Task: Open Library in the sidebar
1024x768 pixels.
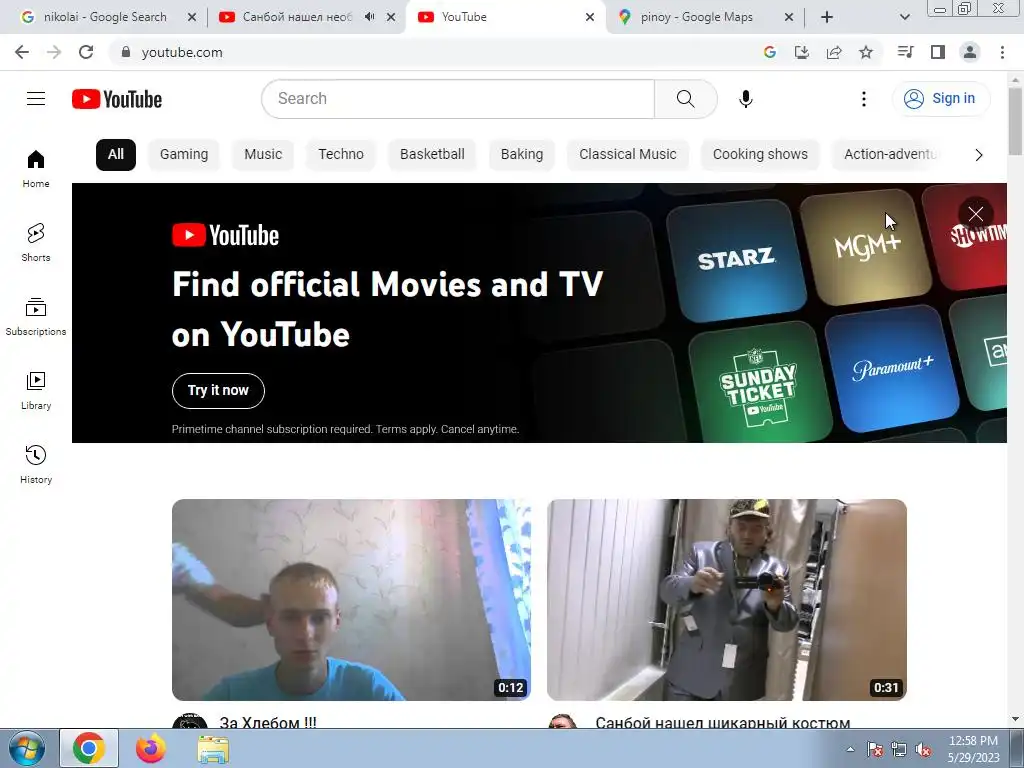Action: 36,391
